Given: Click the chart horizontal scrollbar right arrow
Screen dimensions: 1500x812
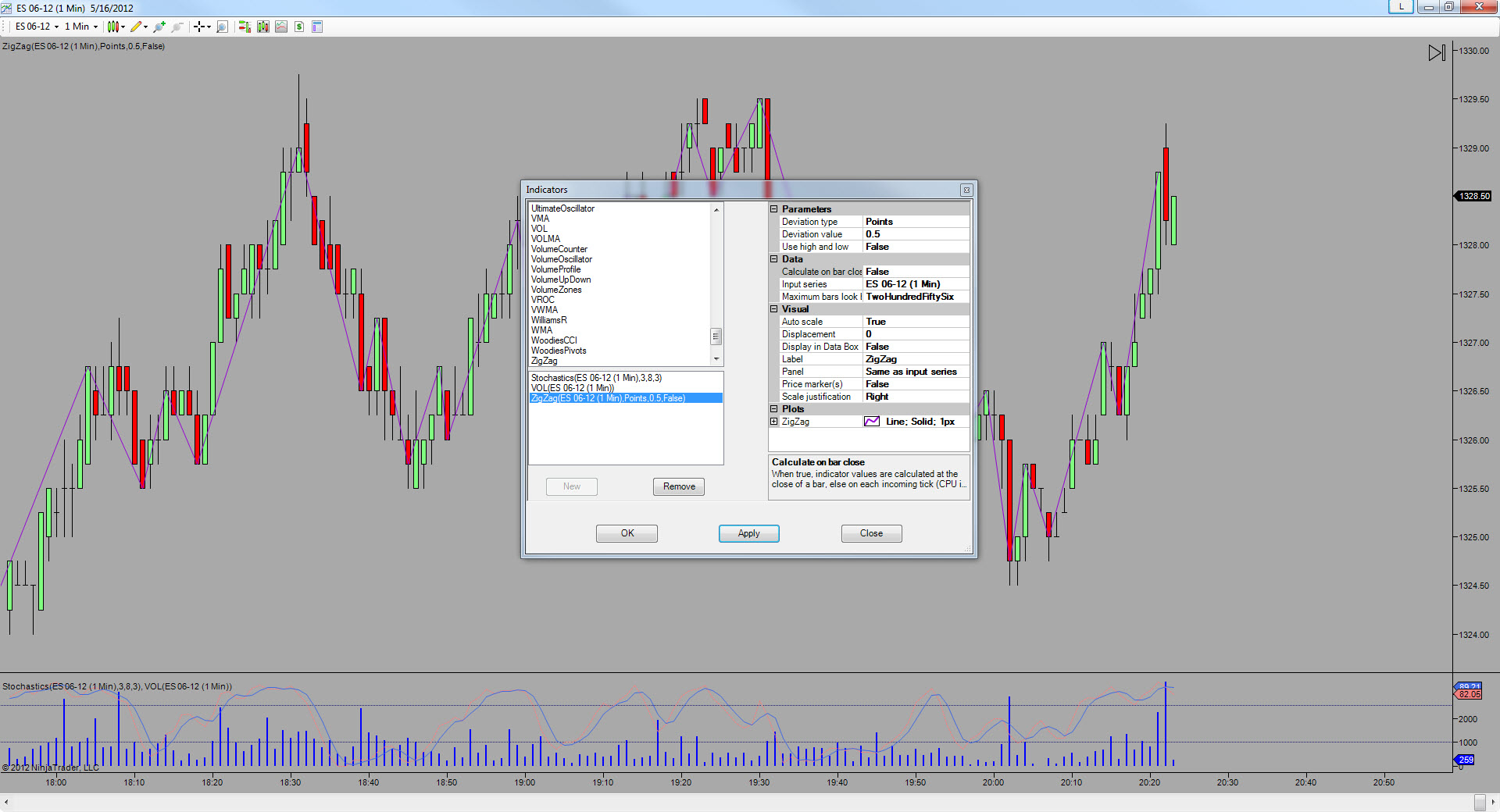Looking at the screenshot, I should [x=1494, y=802].
